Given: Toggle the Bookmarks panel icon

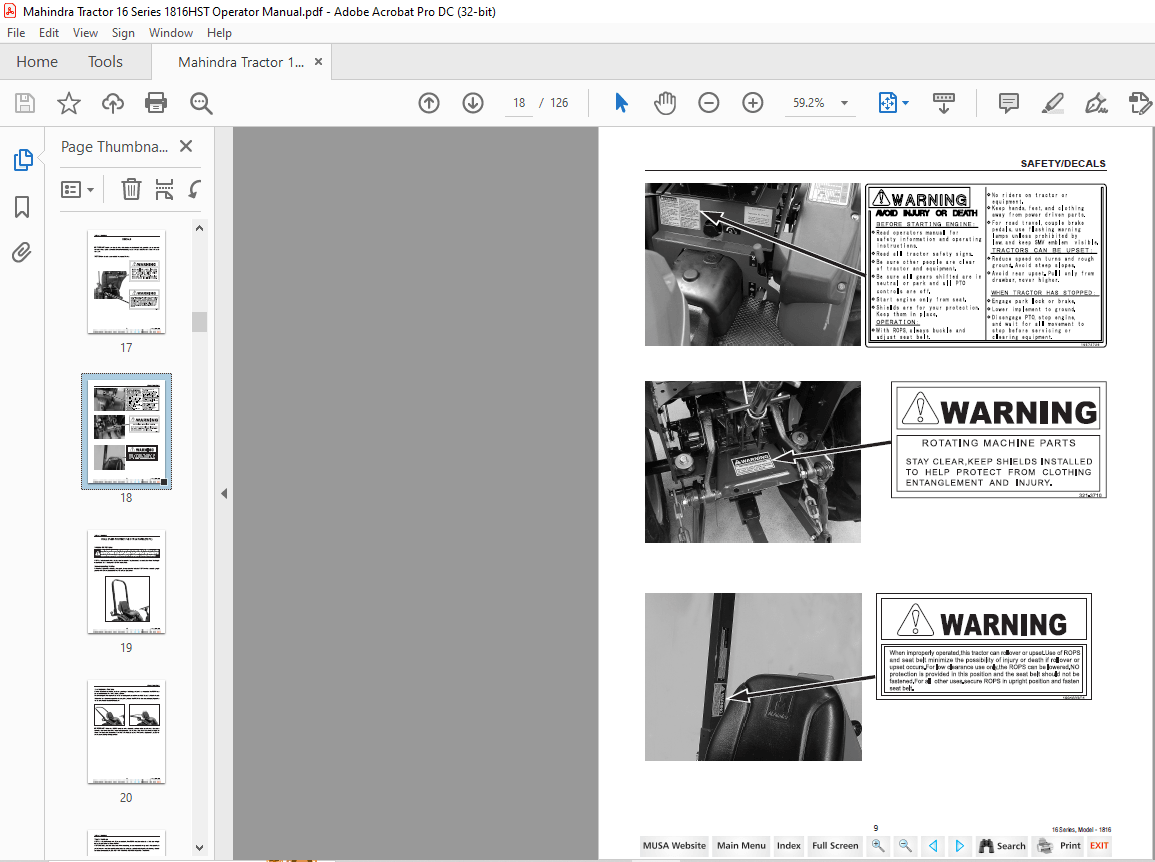Looking at the screenshot, I should tap(22, 207).
